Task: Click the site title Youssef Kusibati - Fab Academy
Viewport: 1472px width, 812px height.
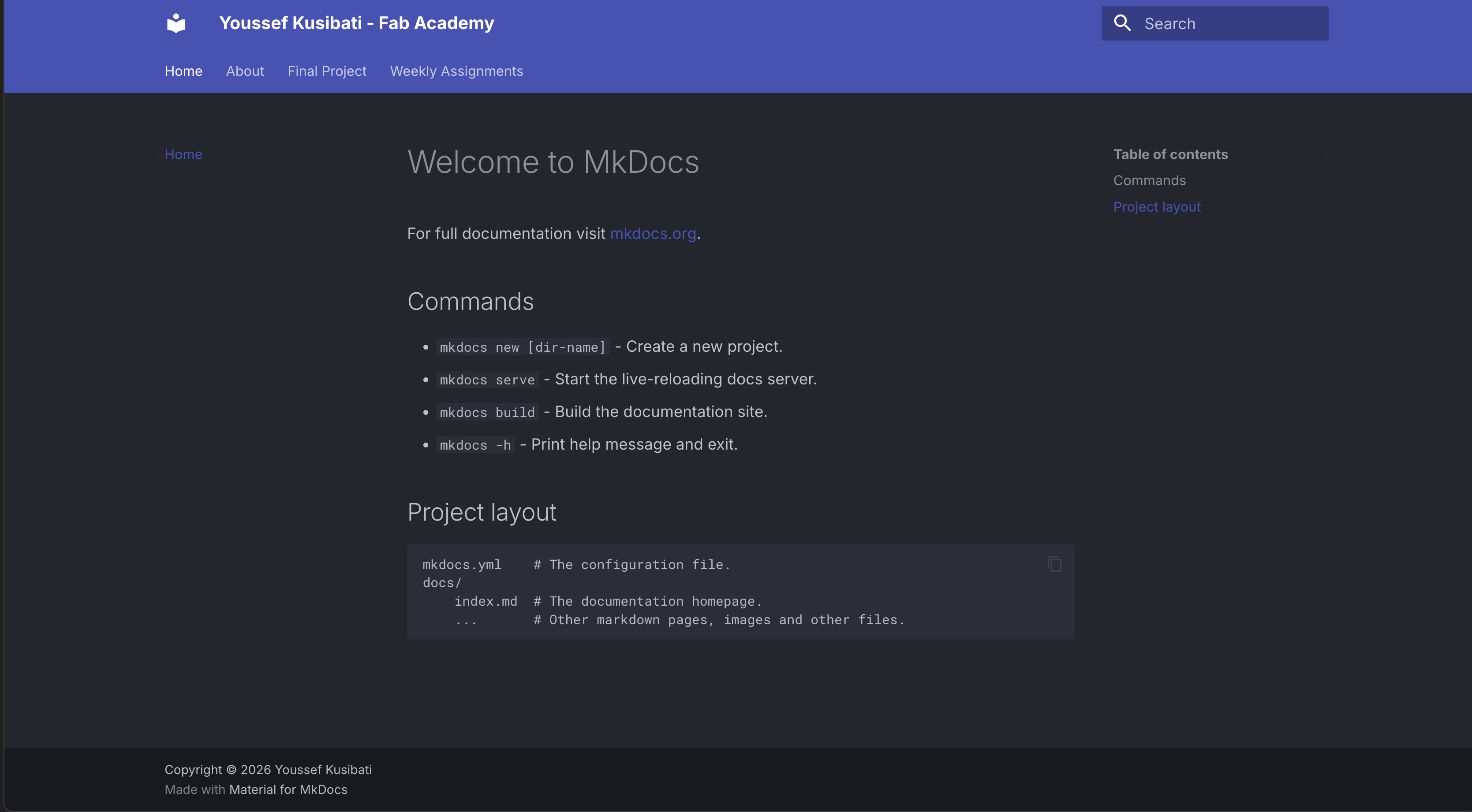Action: [x=356, y=23]
